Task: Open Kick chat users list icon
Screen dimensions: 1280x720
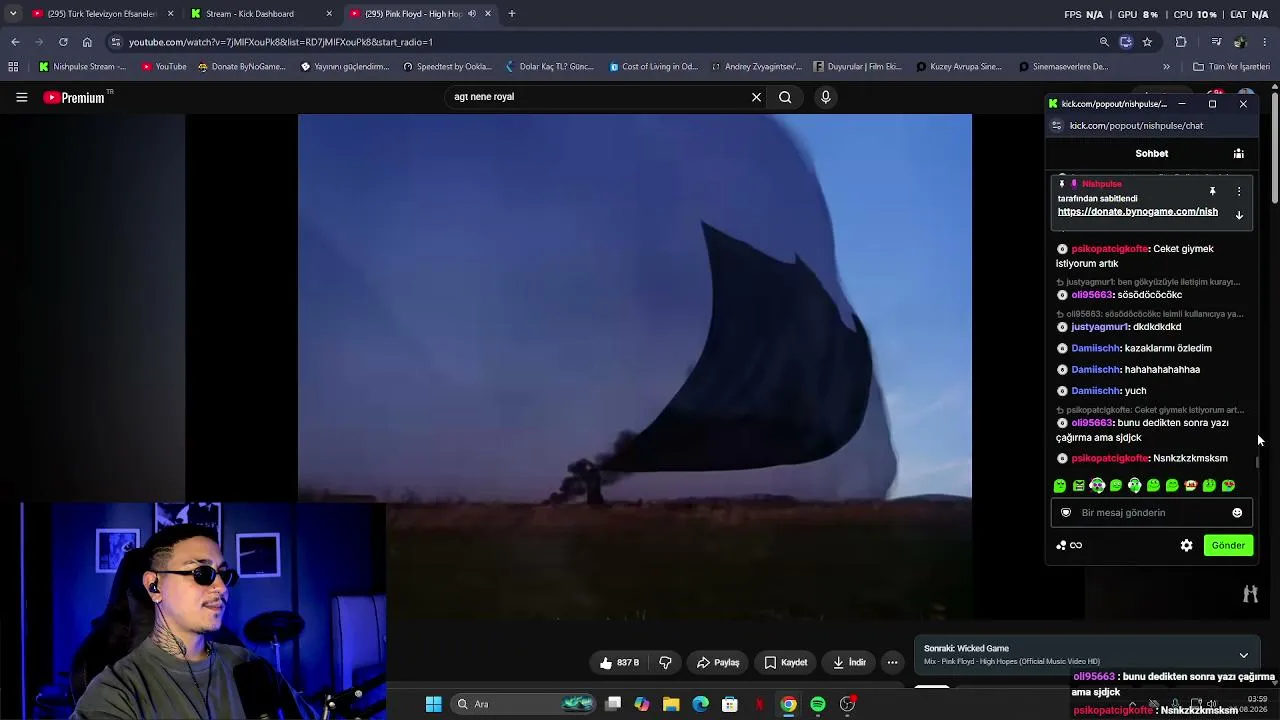Action: pyautogui.click(x=1238, y=154)
